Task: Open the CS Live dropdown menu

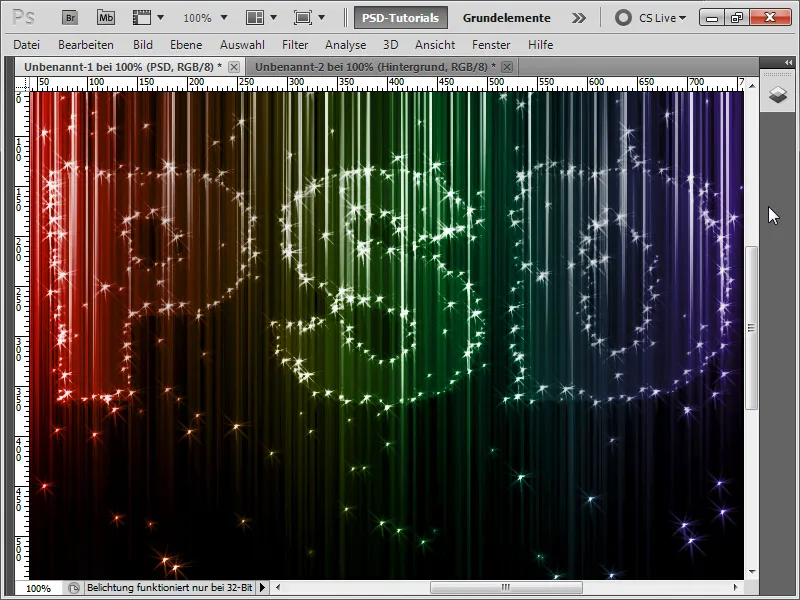Action: coord(663,18)
